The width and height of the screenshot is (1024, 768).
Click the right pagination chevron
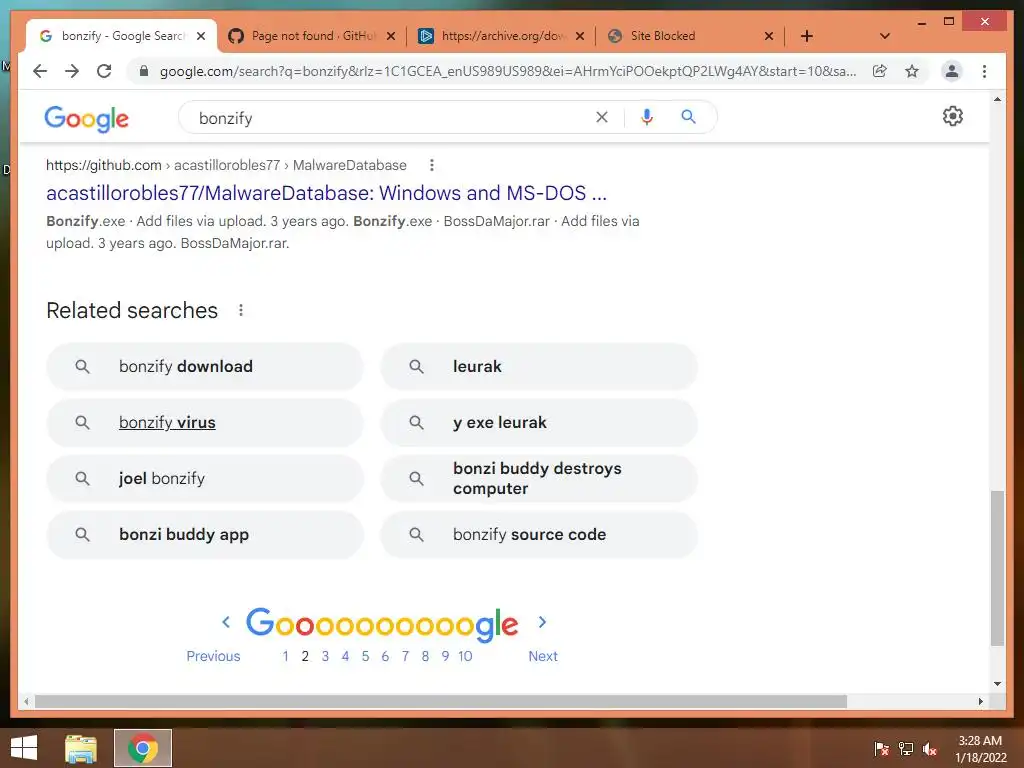542,622
